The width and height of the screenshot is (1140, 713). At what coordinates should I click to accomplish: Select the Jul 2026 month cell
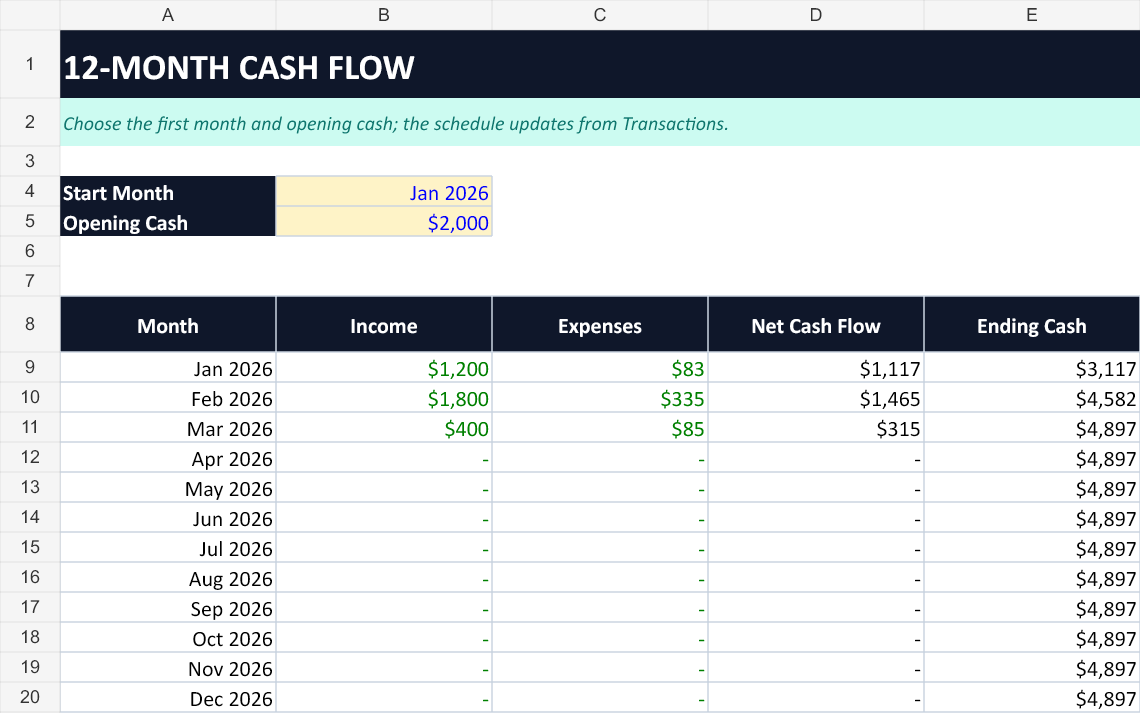pos(168,547)
